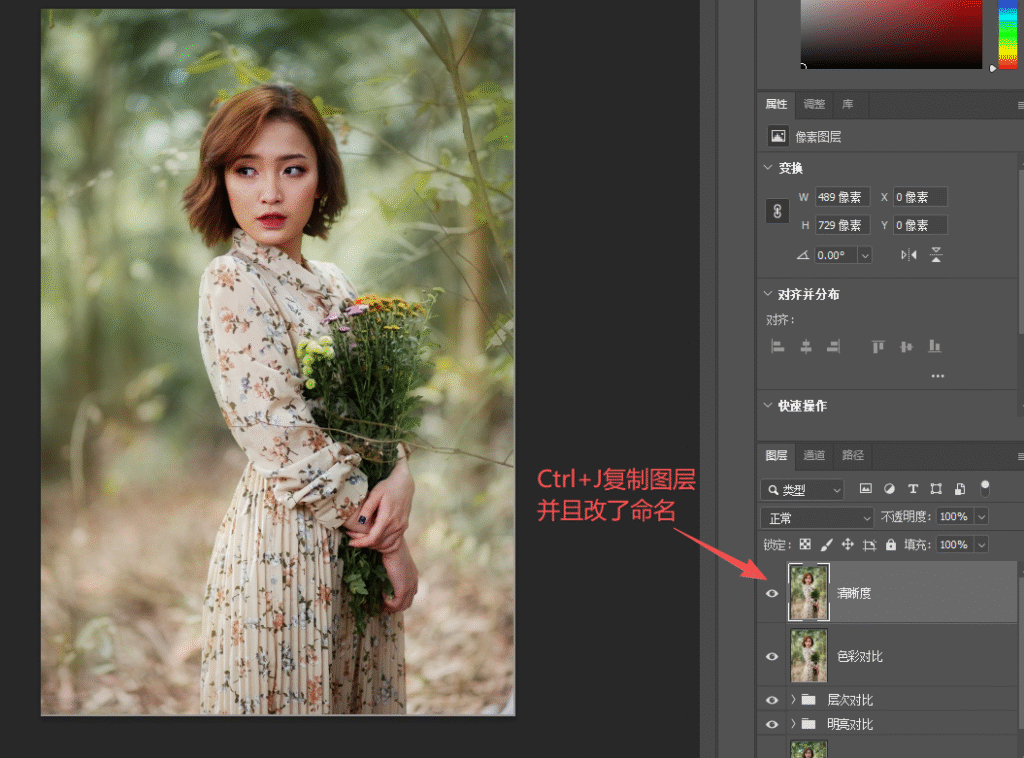The width and height of the screenshot is (1024, 758).
Task: Select the 色彩对比 layer thumbnail
Action: point(808,655)
